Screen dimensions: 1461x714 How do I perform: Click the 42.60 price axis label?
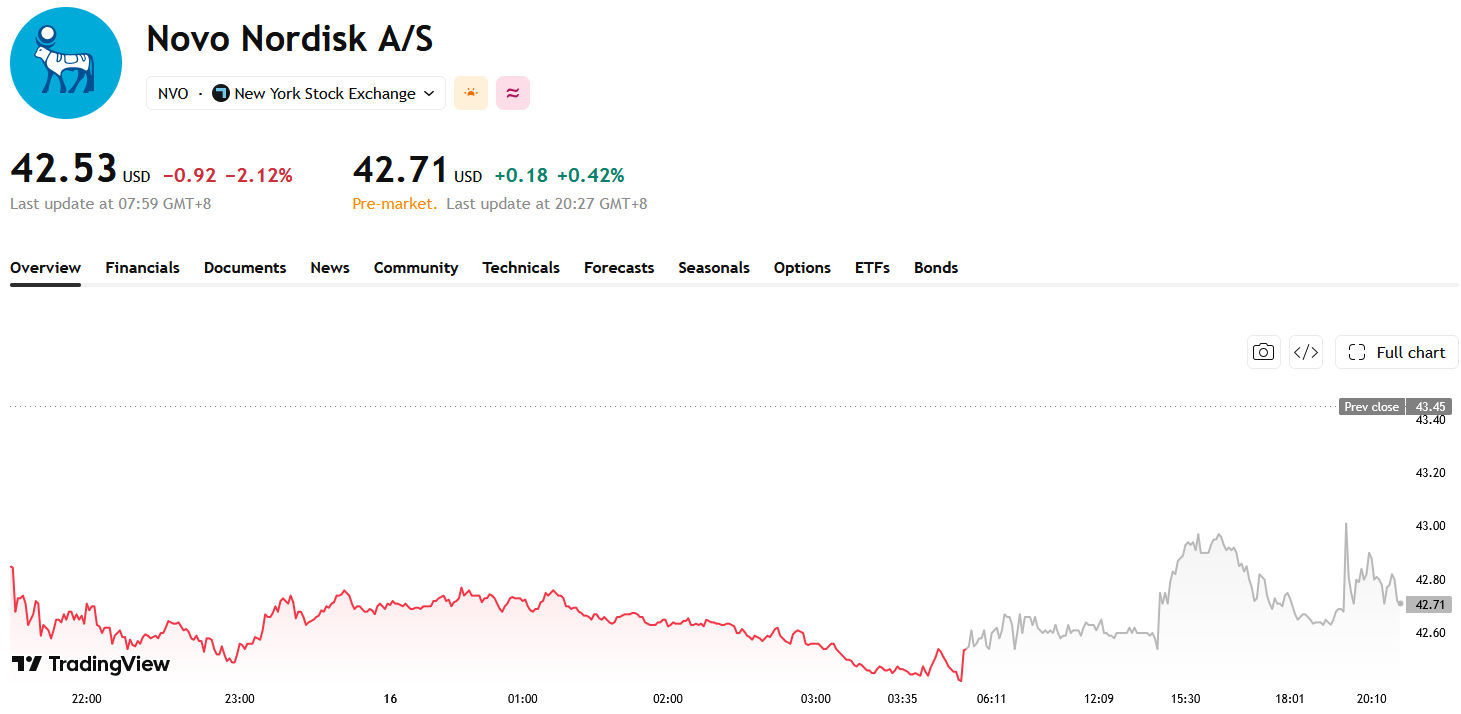coord(1430,633)
